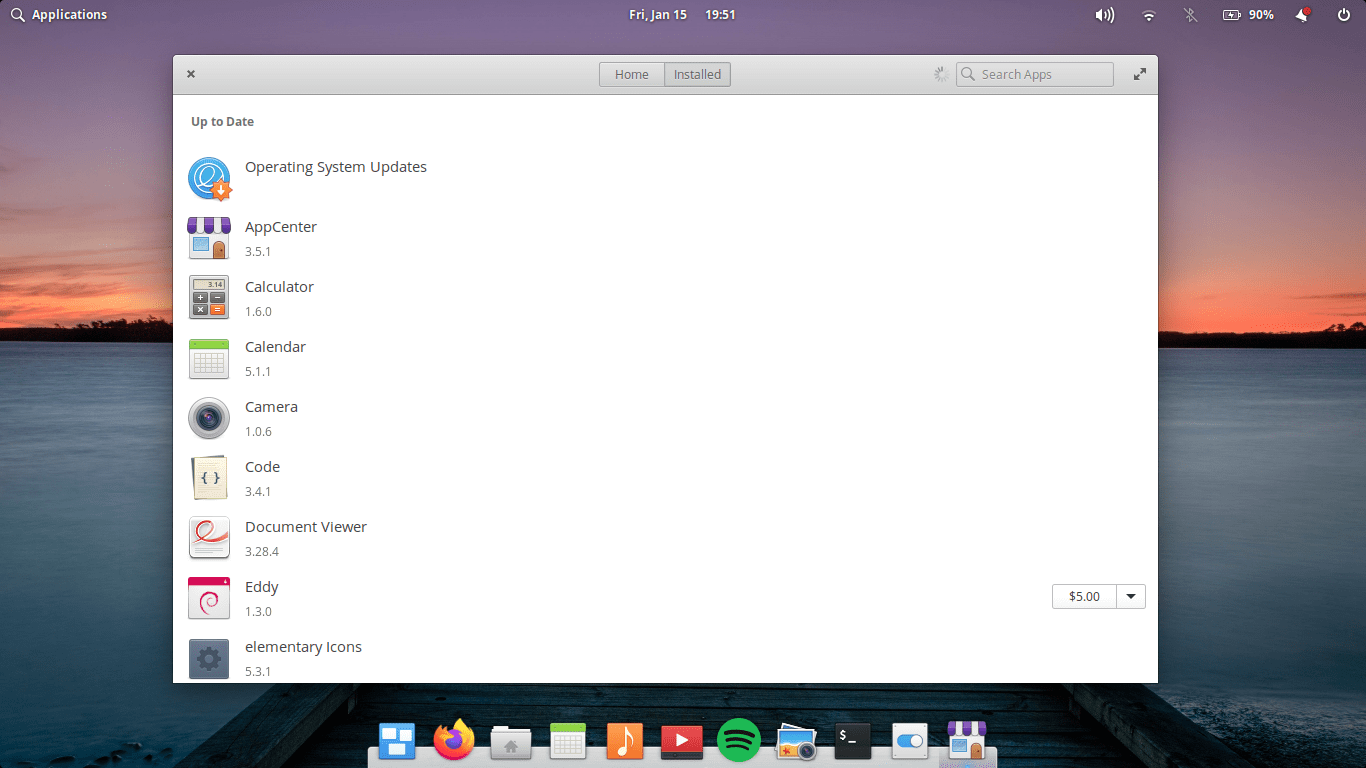Image resolution: width=1366 pixels, height=768 pixels.
Task: Open the Calendar icon in the dock
Action: [x=568, y=741]
